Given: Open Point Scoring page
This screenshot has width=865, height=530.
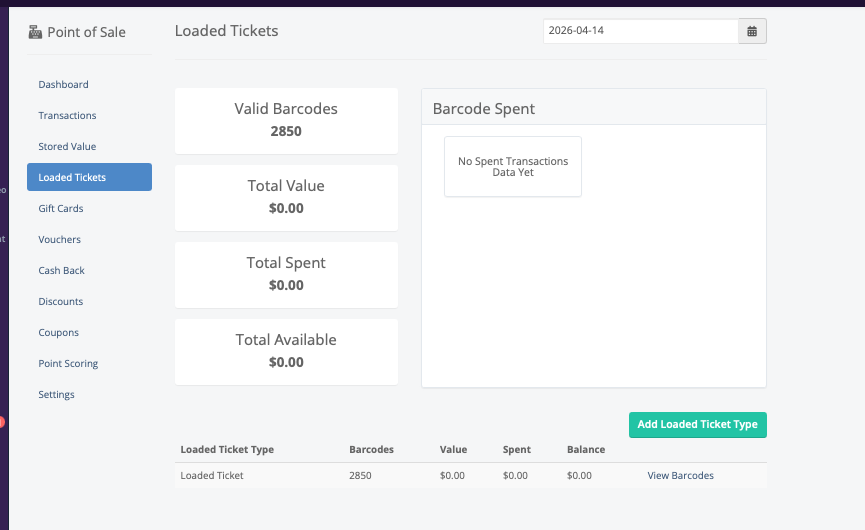Looking at the screenshot, I should tap(68, 364).
